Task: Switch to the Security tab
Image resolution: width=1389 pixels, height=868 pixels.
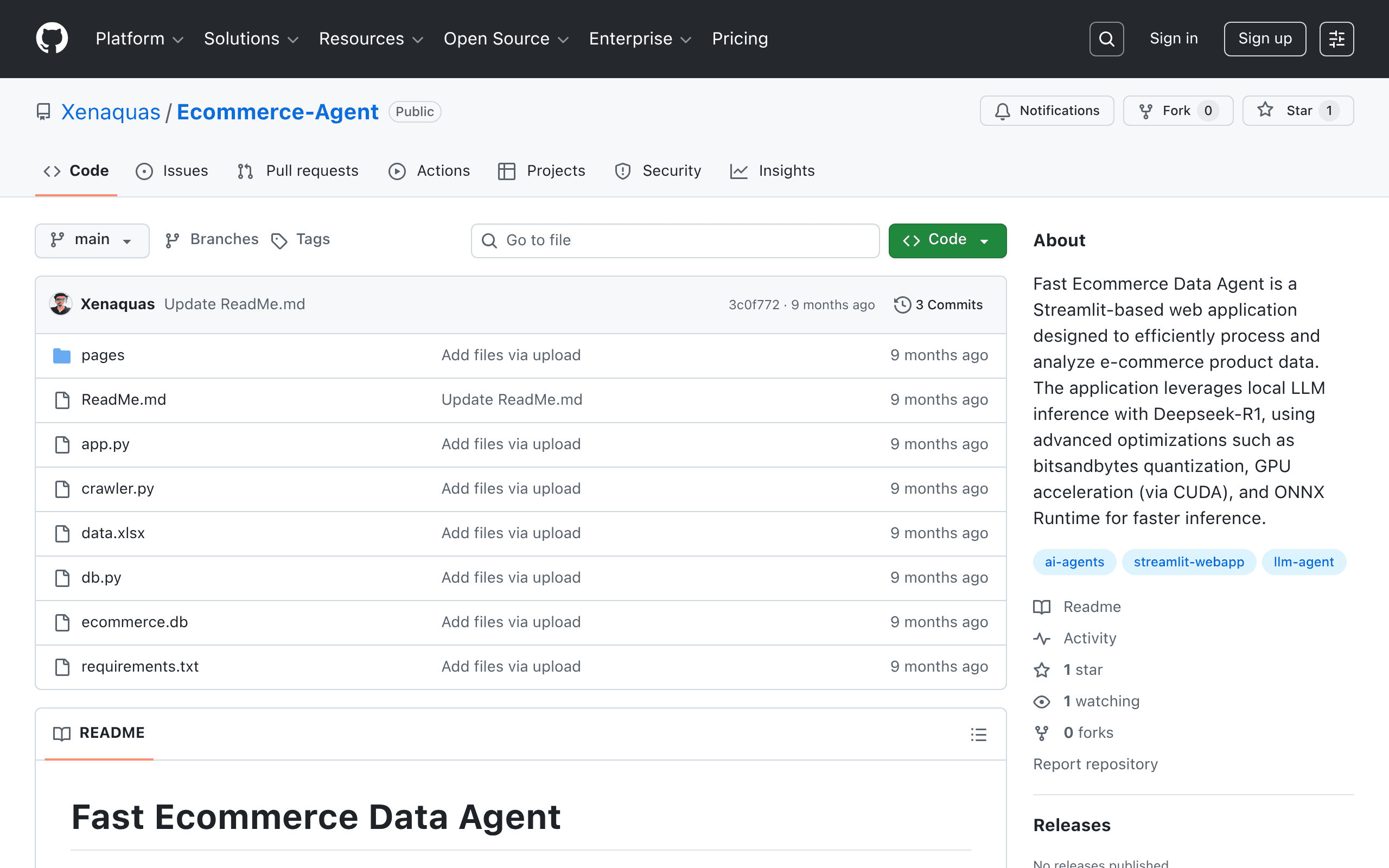Action: 658,170
